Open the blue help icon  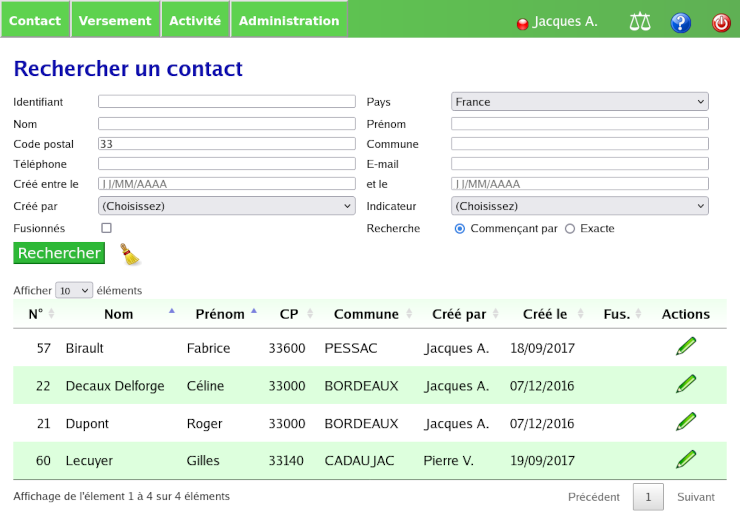(680, 22)
